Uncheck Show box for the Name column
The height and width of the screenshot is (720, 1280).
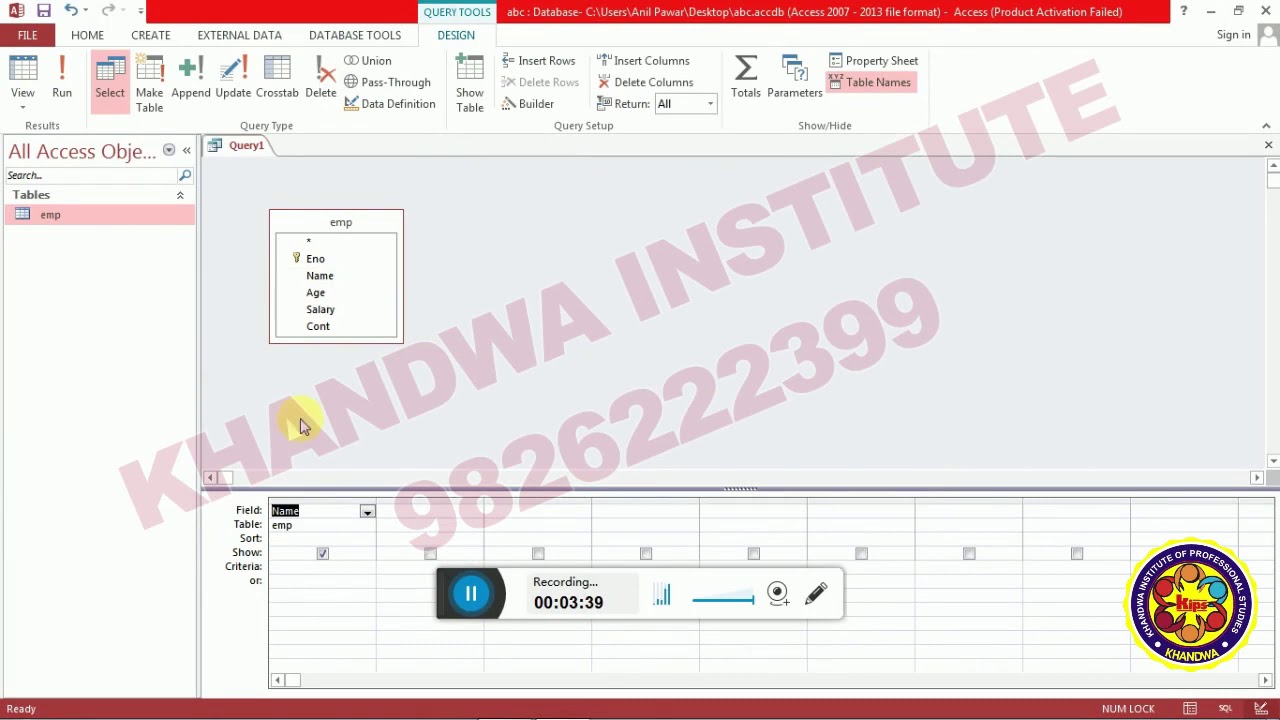(x=322, y=553)
